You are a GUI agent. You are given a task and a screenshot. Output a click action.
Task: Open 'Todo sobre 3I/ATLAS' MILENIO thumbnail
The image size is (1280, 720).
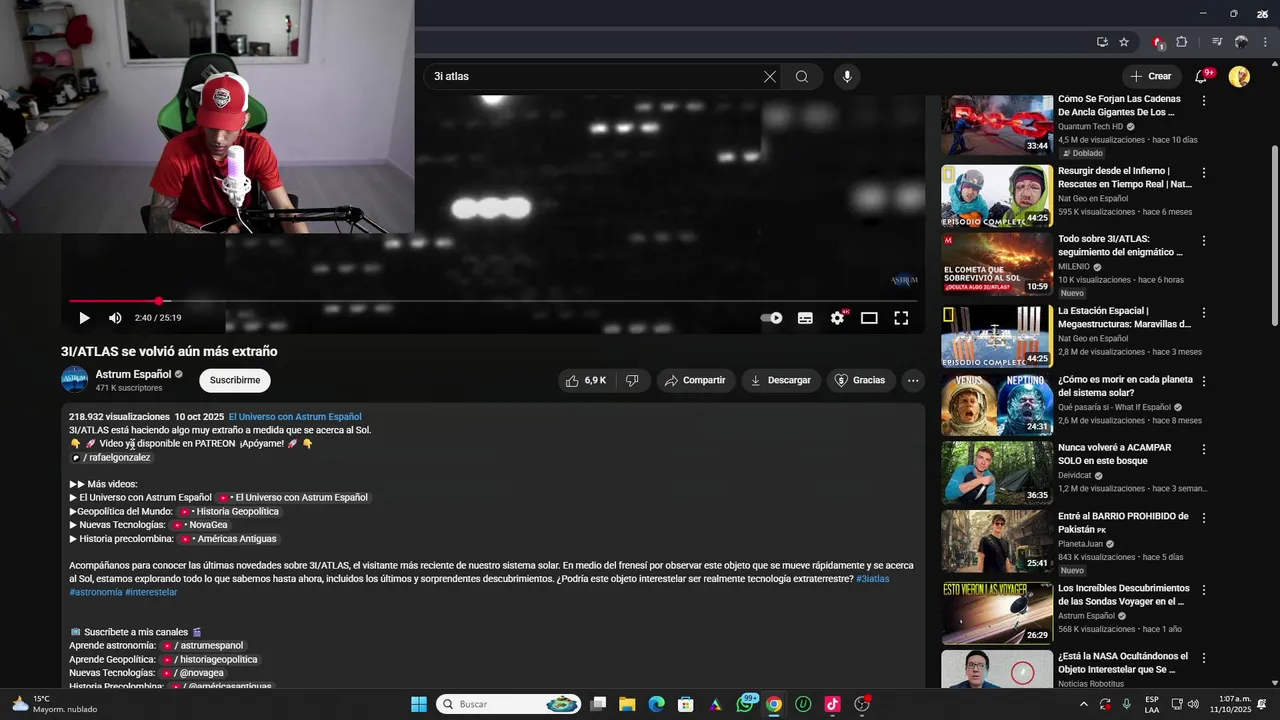click(997, 264)
